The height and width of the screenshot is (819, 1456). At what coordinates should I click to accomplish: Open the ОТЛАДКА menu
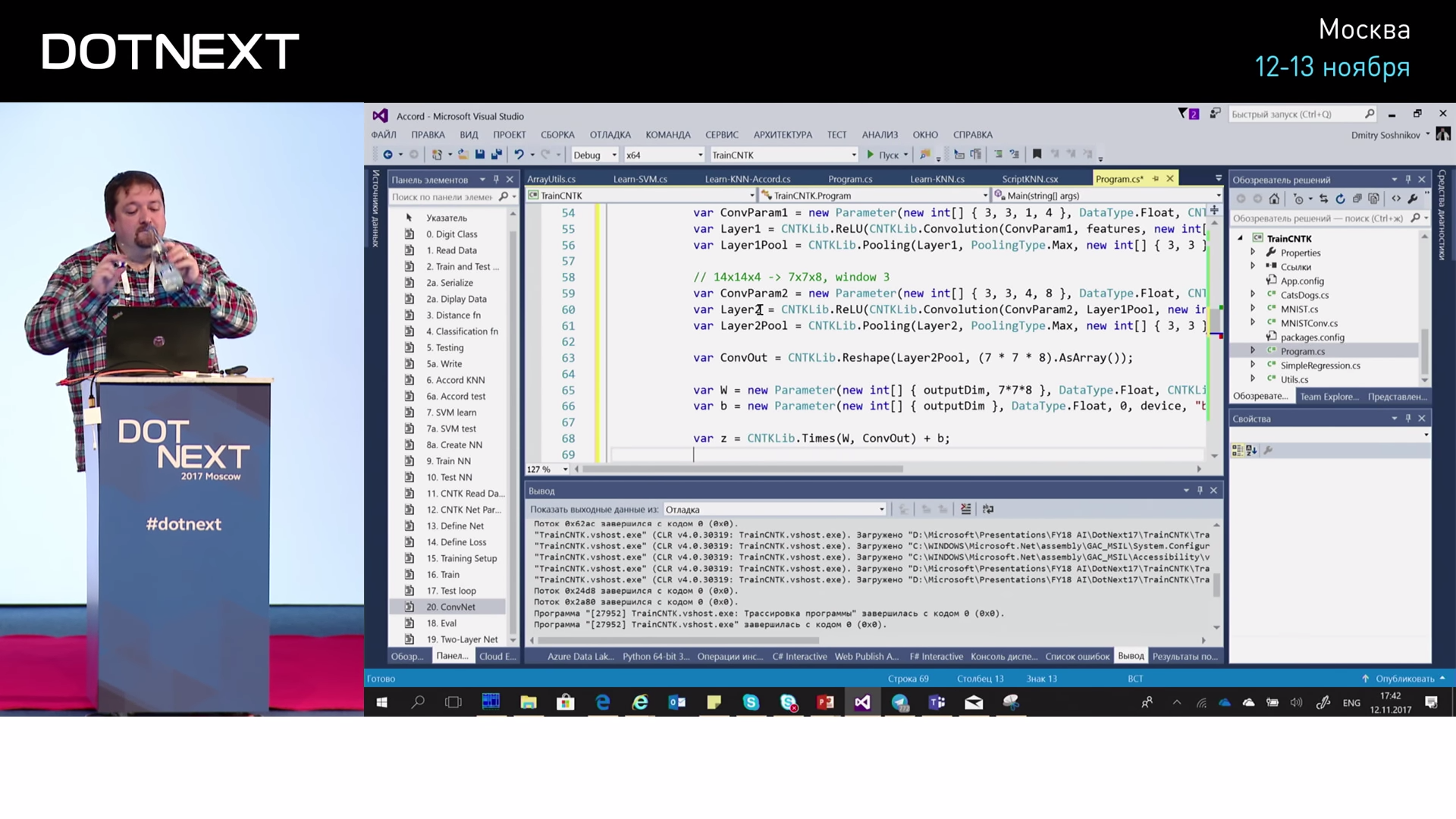point(610,135)
